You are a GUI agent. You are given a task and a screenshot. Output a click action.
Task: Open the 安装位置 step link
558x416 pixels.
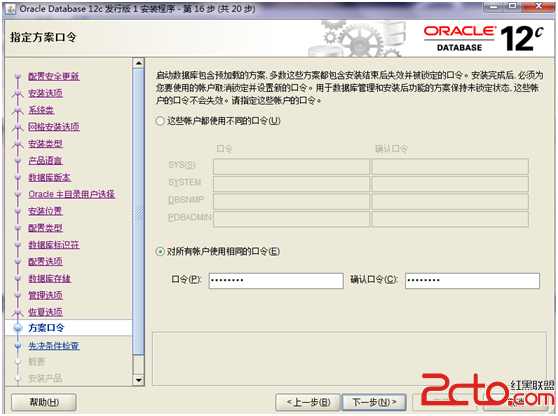coord(46,211)
